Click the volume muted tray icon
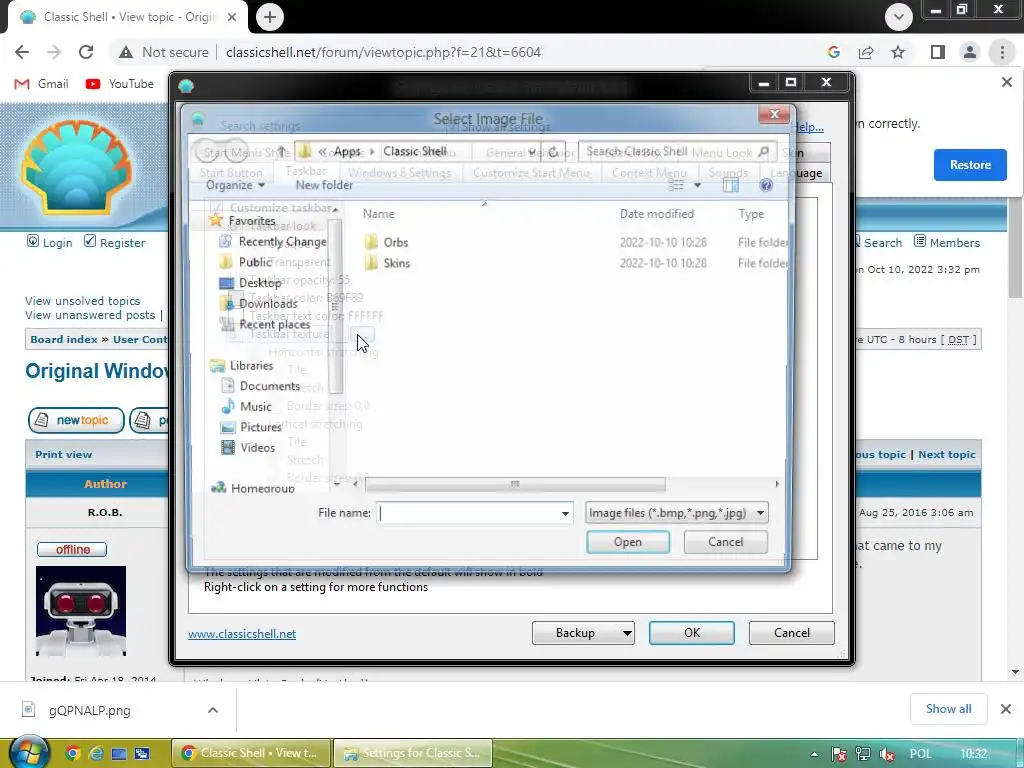This screenshot has width=1024, height=768. (888, 754)
